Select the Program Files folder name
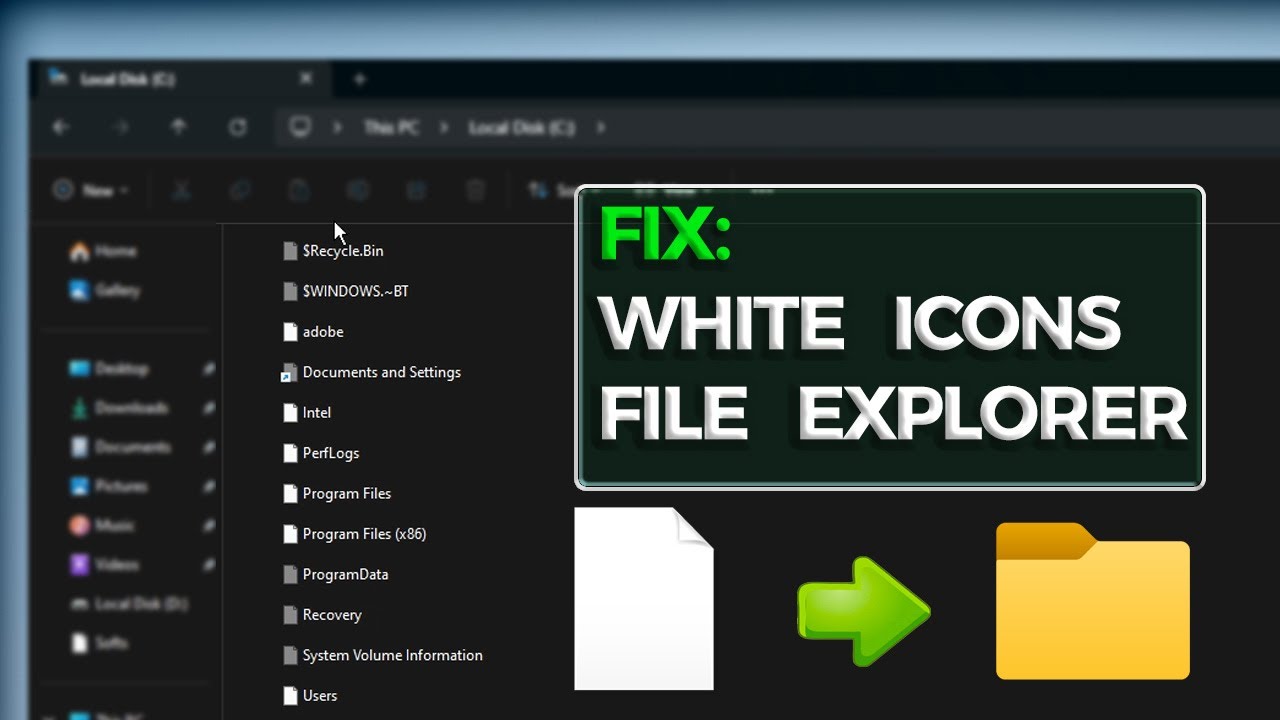The image size is (1280, 720). click(347, 493)
